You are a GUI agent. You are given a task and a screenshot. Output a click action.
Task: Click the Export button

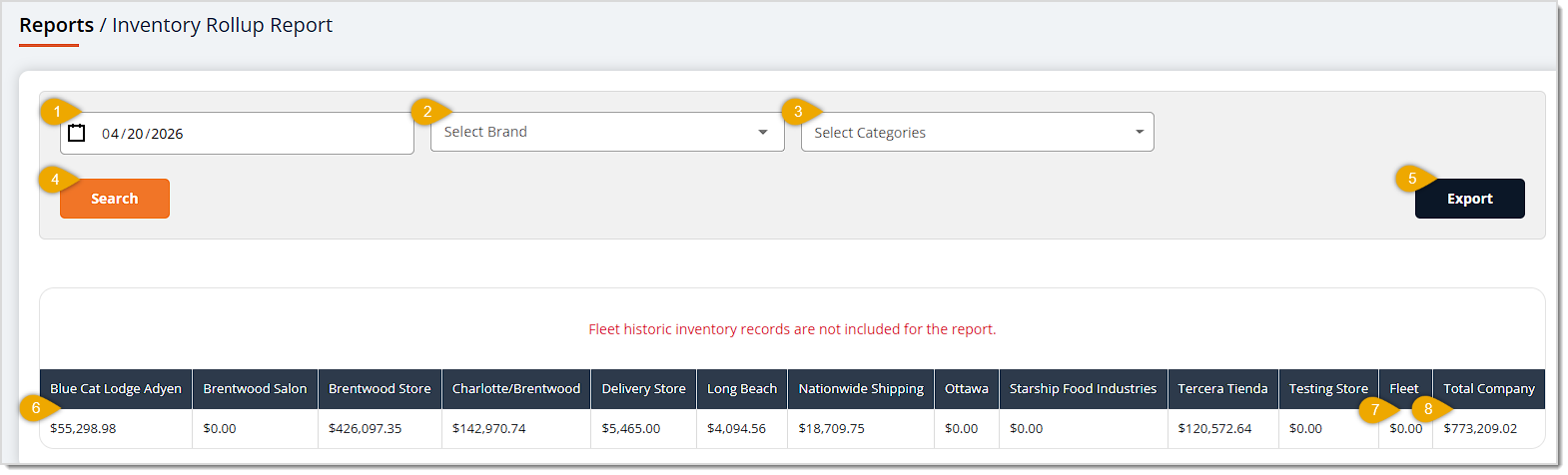(1470, 199)
